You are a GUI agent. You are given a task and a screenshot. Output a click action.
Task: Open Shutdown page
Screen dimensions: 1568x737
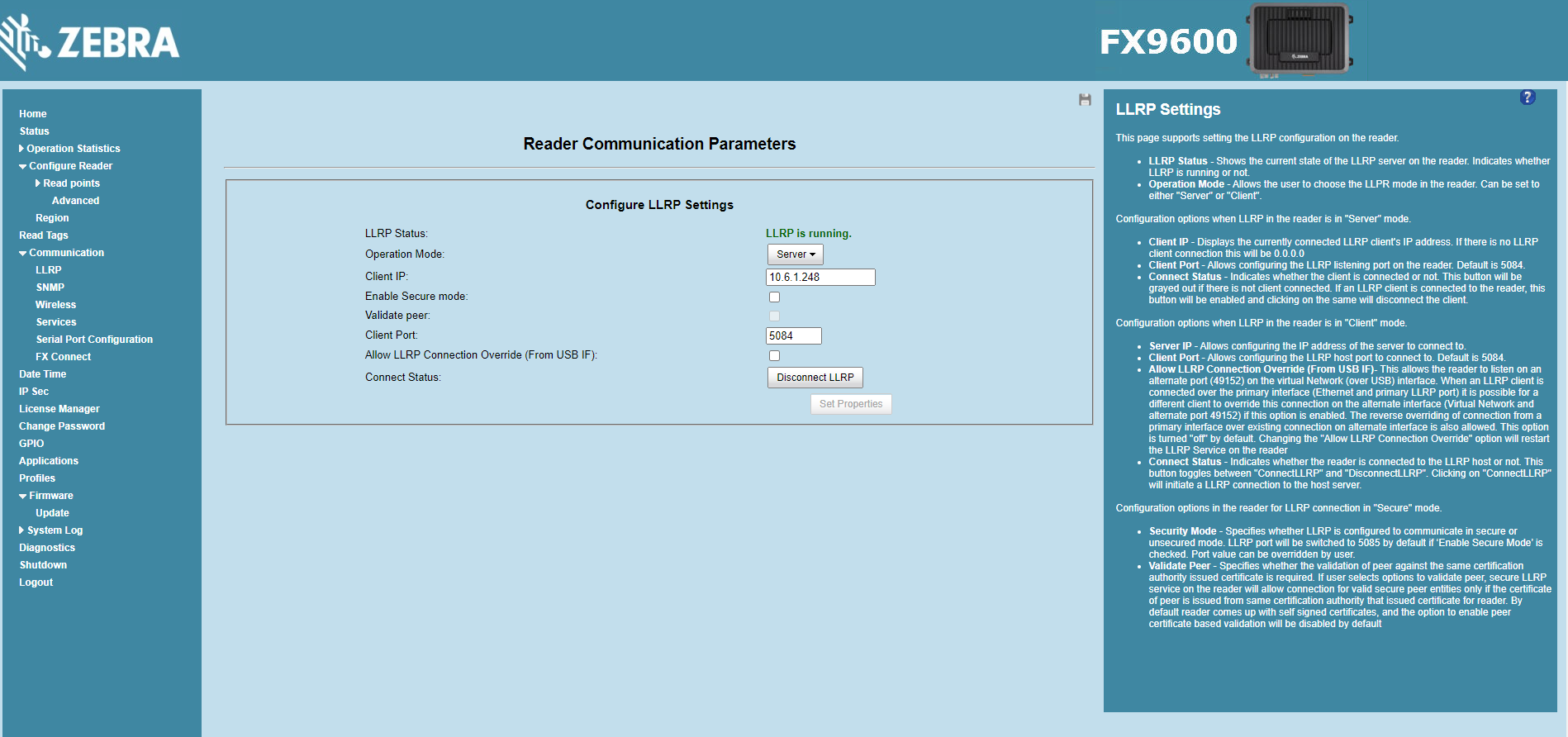43,565
